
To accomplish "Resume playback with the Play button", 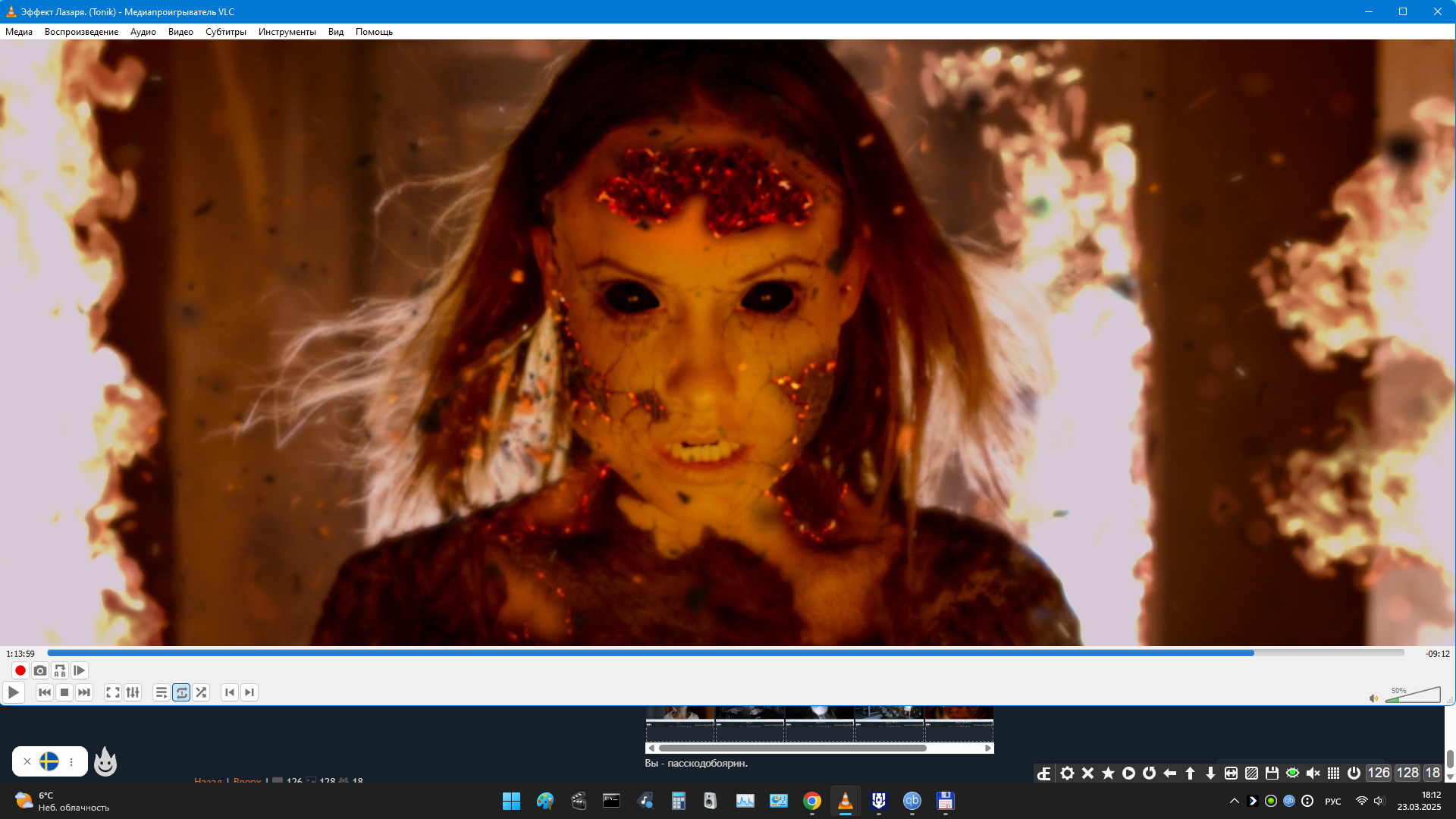I will 14,692.
